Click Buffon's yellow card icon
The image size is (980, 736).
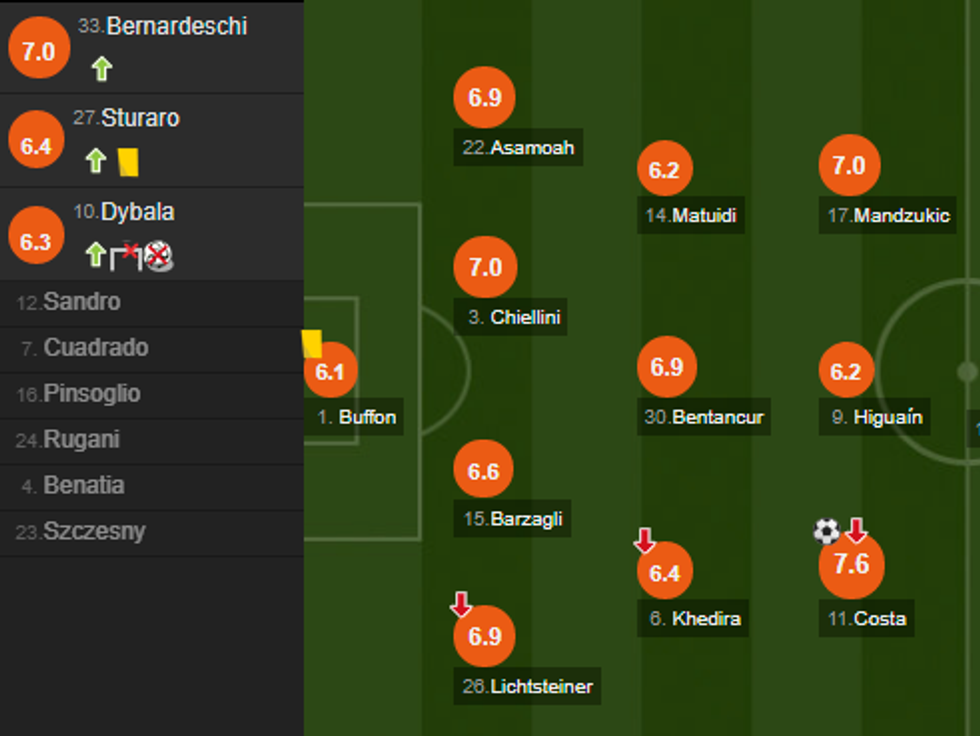311,344
